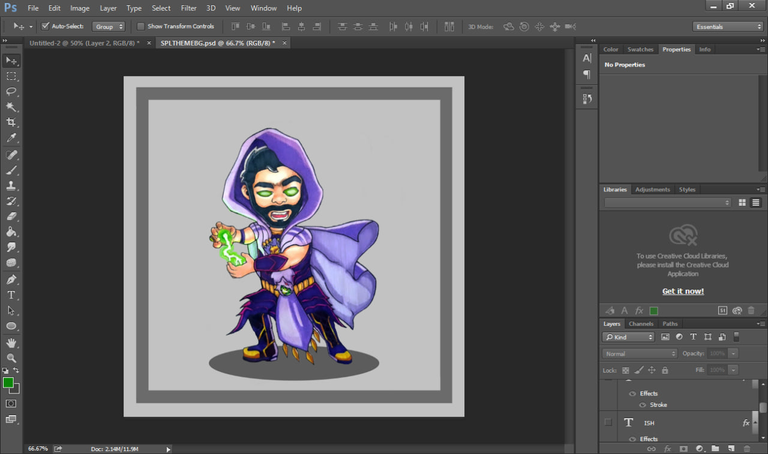Open the Filter menu
The height and width of the screenshot is (454, 768).
189,8
